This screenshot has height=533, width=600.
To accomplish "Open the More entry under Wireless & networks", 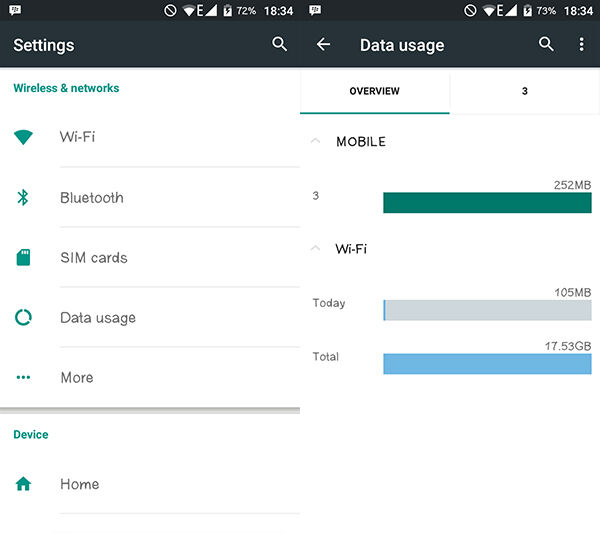I will [x=150, y=377].
